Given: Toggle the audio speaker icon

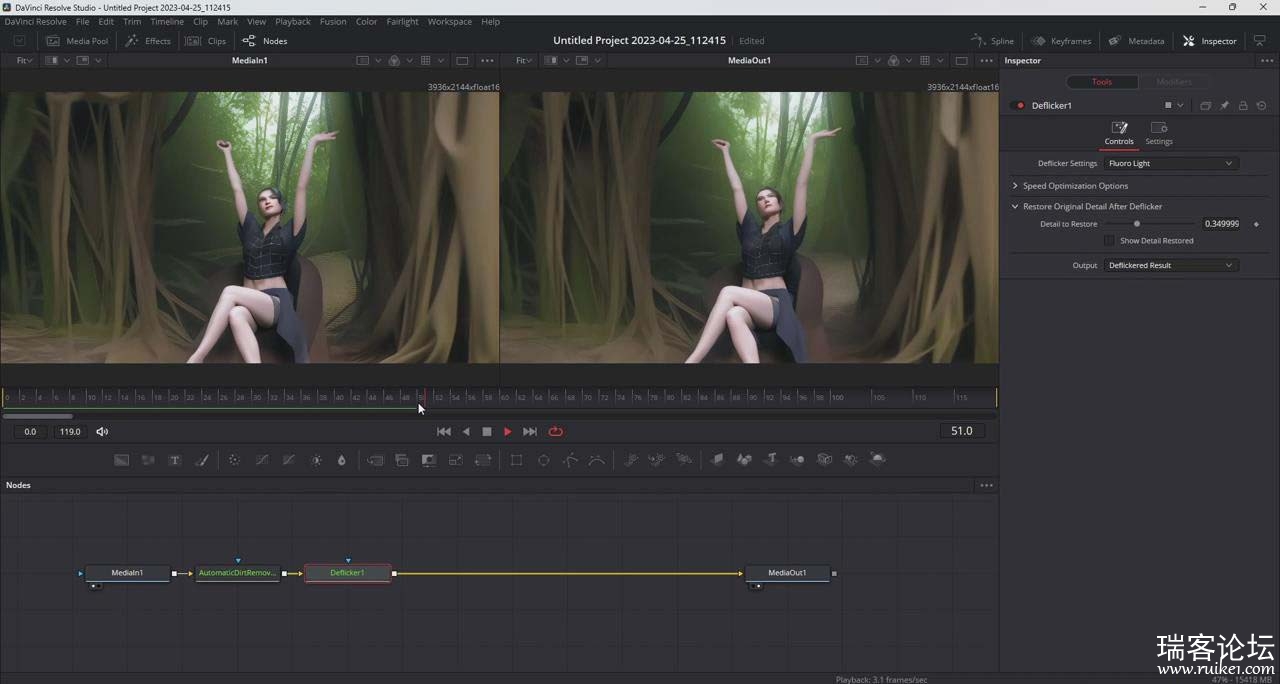Looking at the screenshot, I should 102,432.
